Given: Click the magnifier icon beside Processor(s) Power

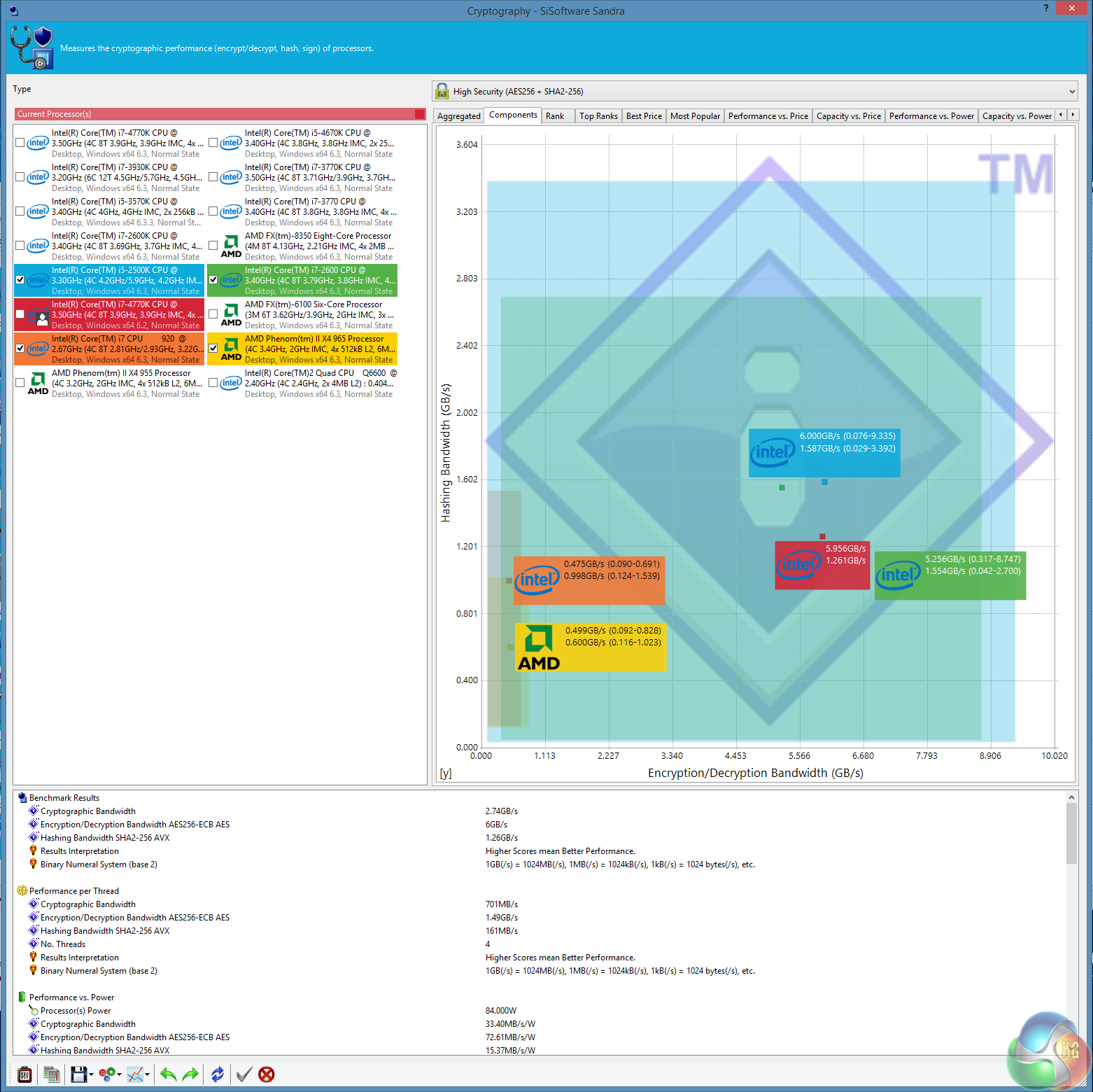Looking at the screenshot, I should (x=33, y=1010).
